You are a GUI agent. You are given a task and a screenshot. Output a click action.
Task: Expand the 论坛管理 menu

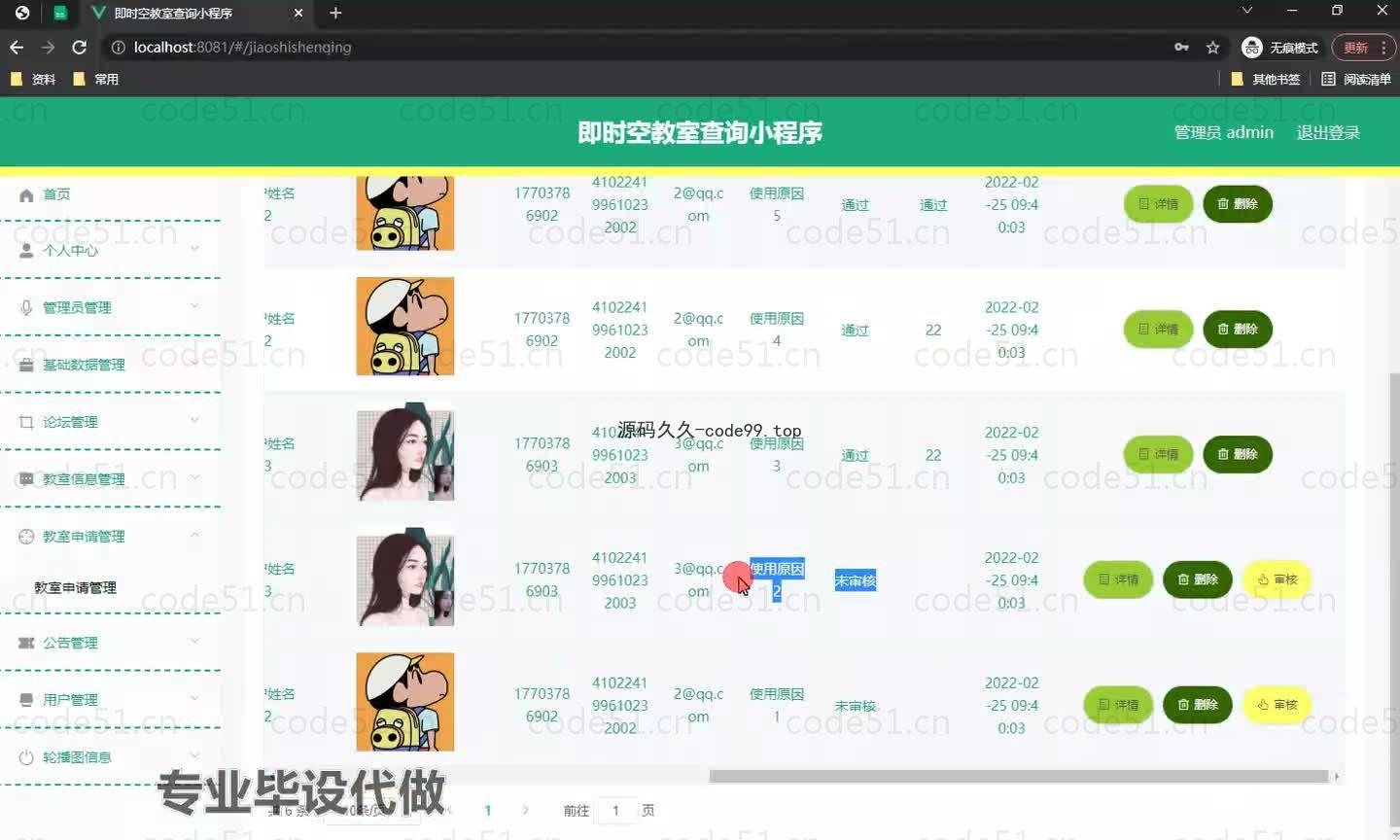[x=110, y=421]
